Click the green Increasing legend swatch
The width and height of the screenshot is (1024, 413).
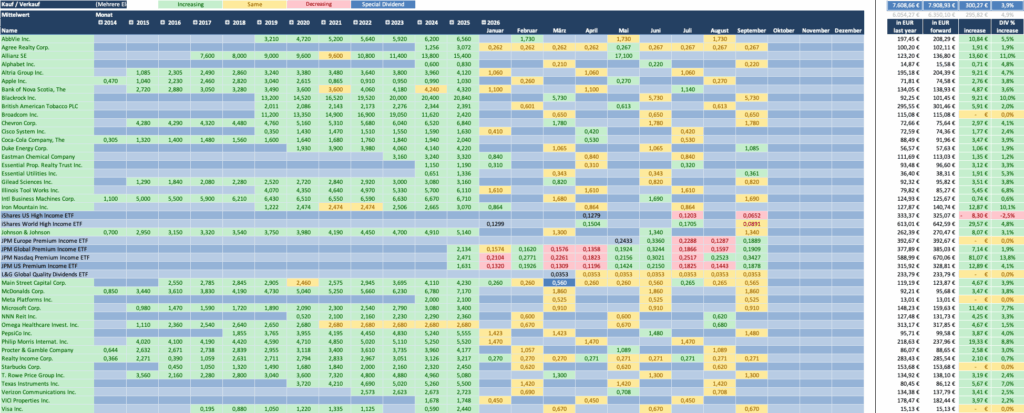pos(190,4)
